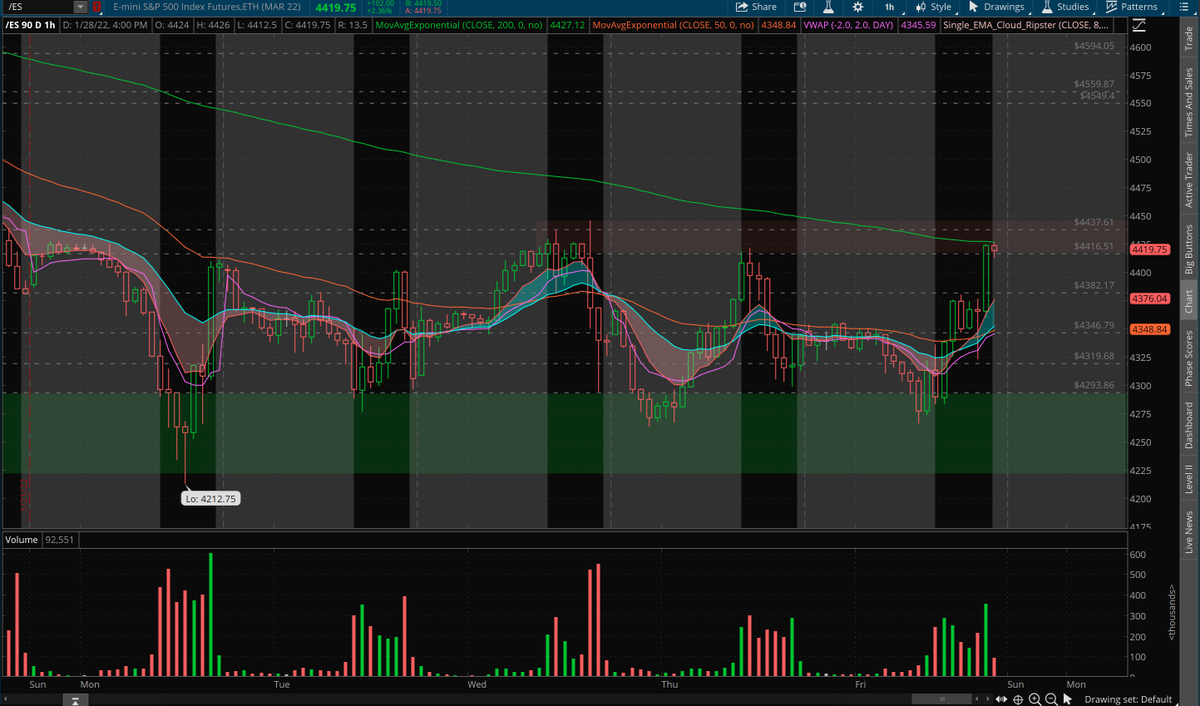Open the chart snapshot/camera icon next to Share

click(800, 7)
